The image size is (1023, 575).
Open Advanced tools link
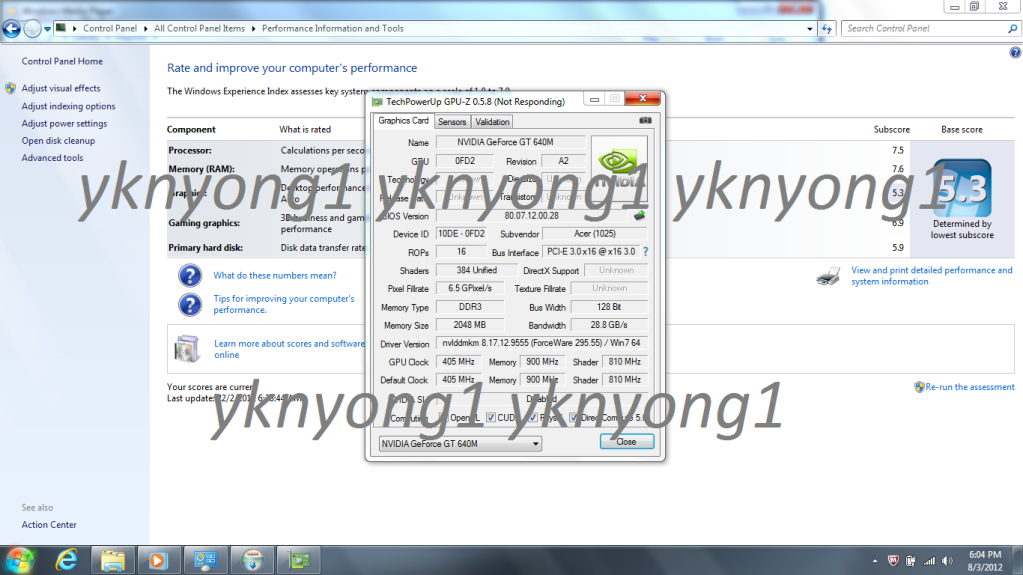(x=52, y=158)
